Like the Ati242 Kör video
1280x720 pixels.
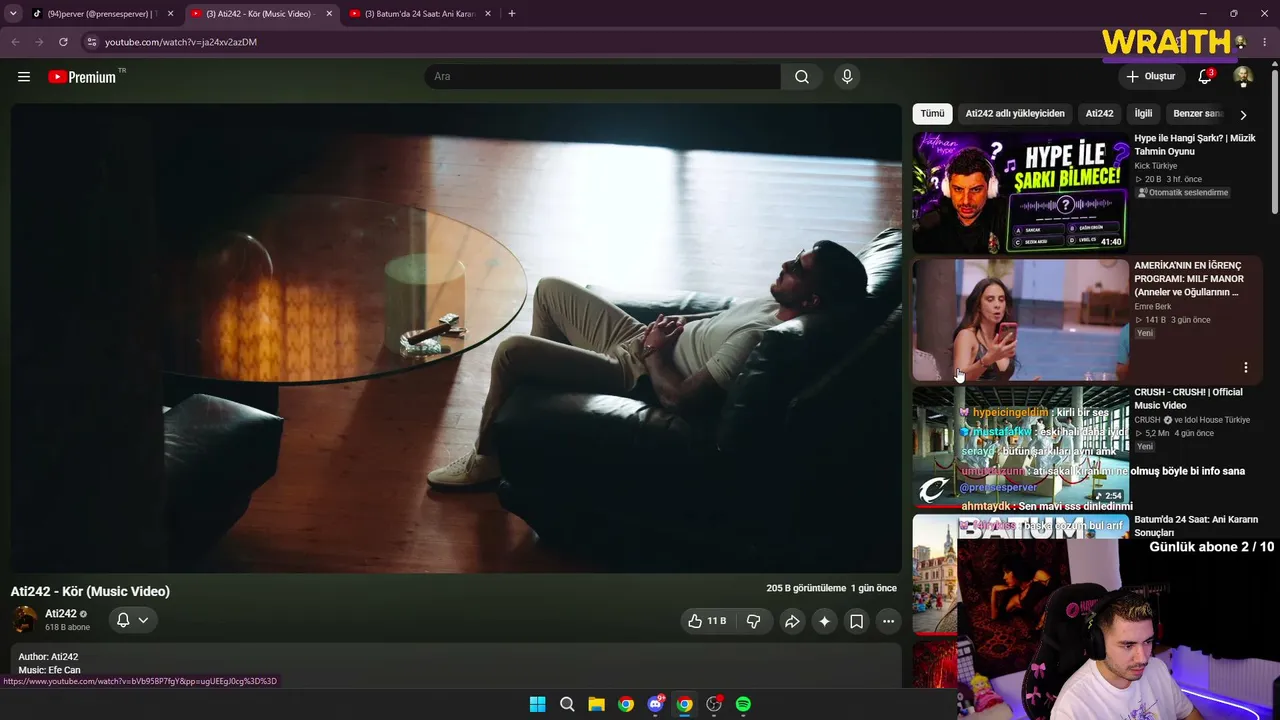(x=706, y=621)
